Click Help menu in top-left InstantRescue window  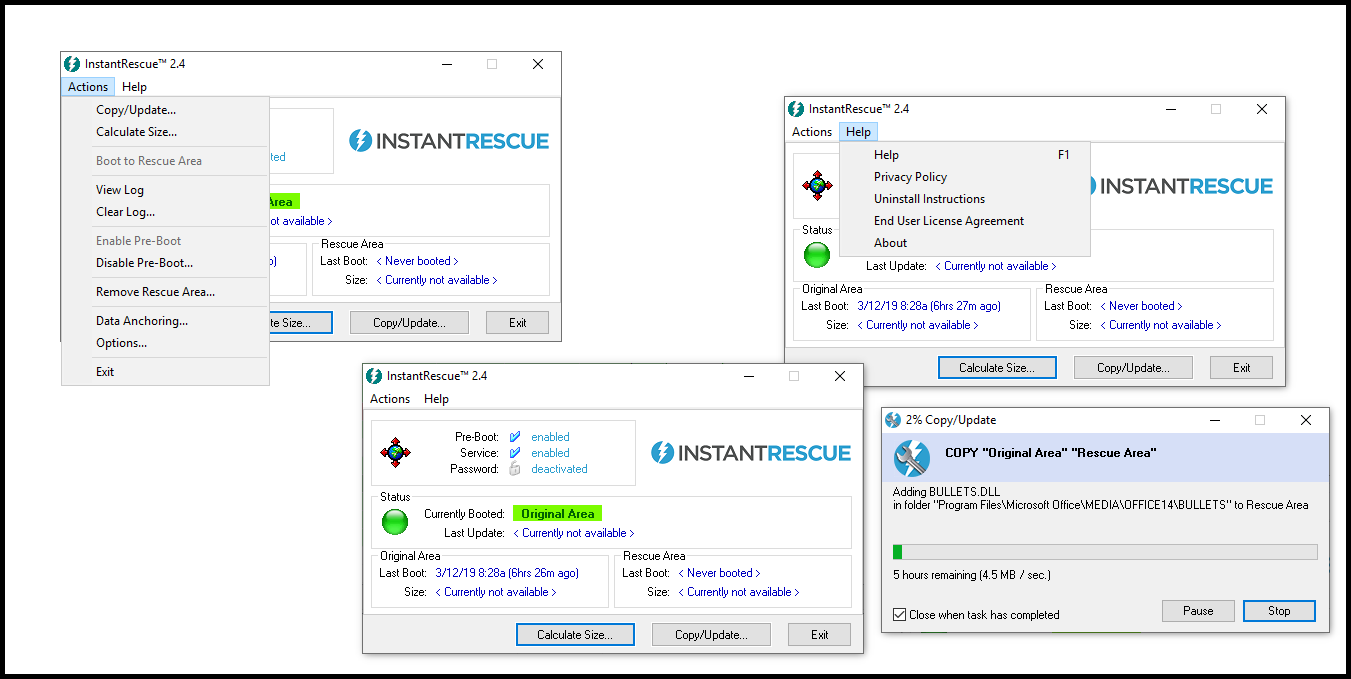point(134,87)
